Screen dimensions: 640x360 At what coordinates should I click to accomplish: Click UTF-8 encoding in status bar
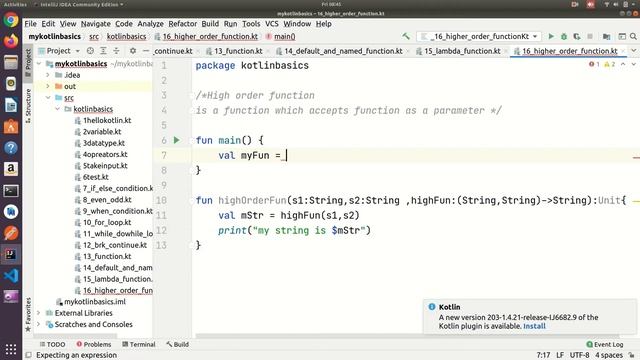(579, 355)
